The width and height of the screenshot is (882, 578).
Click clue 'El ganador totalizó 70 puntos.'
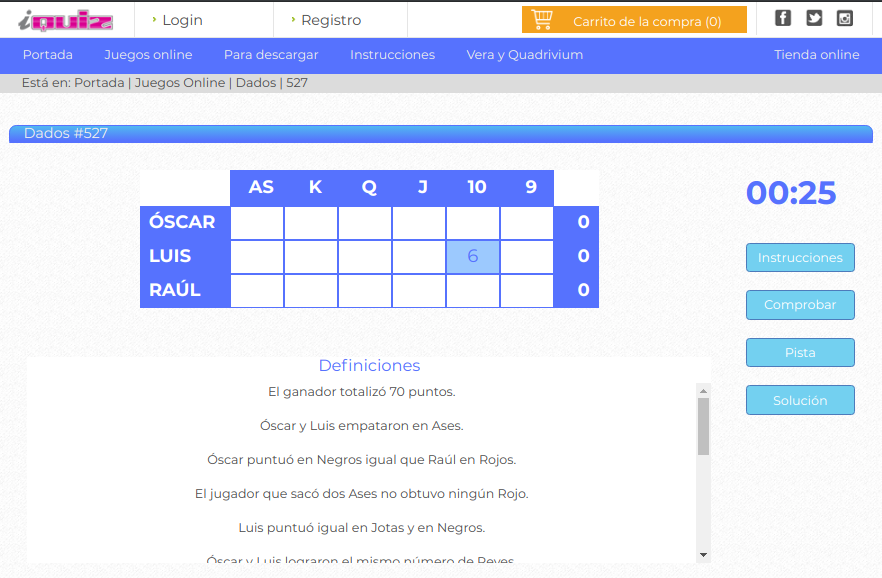click(x=362, y=392)
